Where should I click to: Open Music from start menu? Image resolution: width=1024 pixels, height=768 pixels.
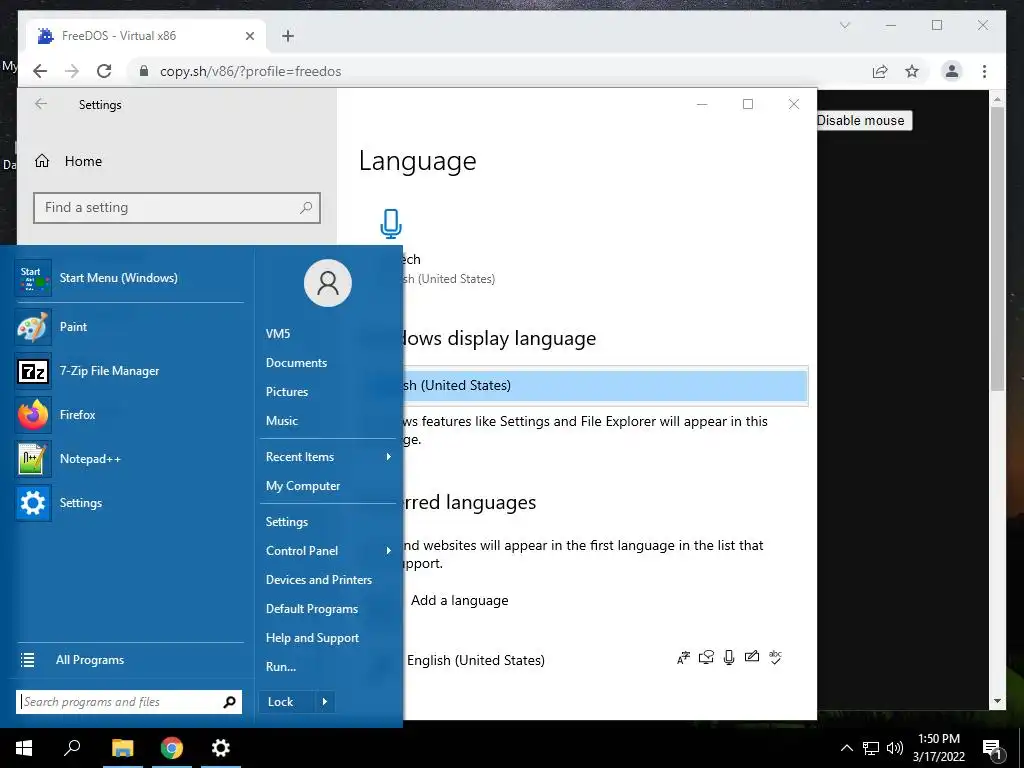coord(282,421)
